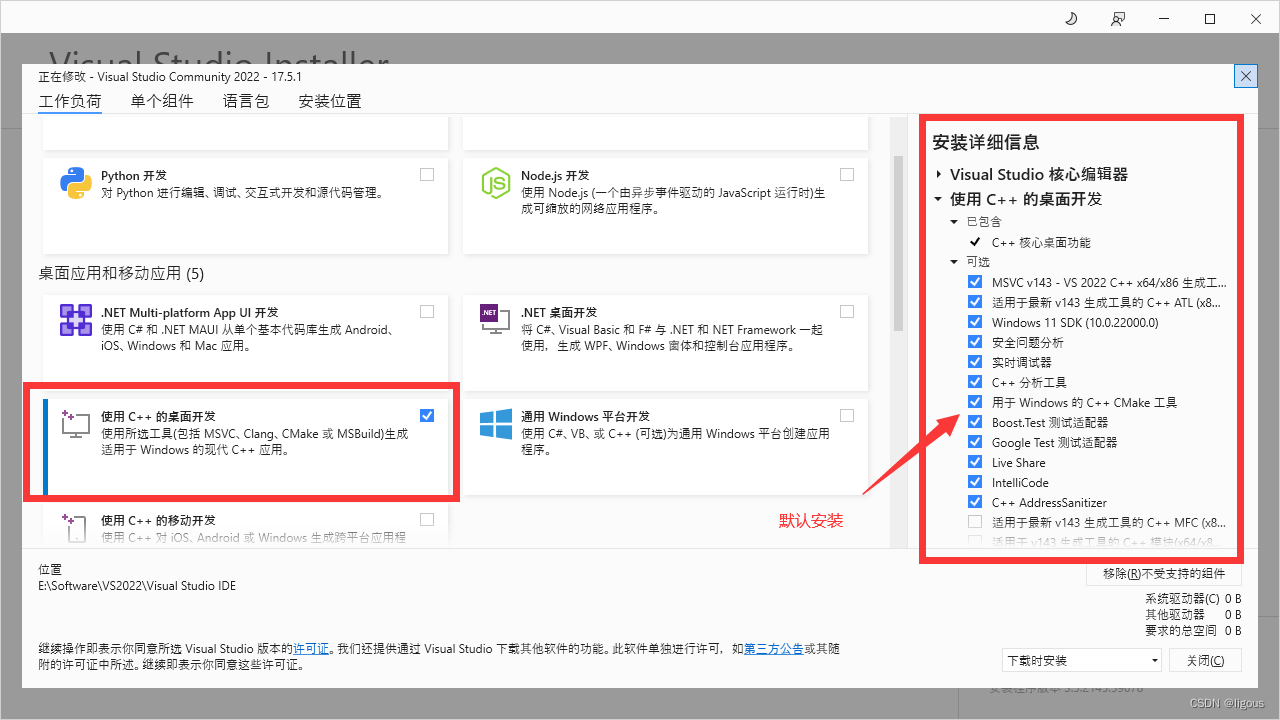
Task: Click the 关闭(C) button
Action: [1205, 660]
